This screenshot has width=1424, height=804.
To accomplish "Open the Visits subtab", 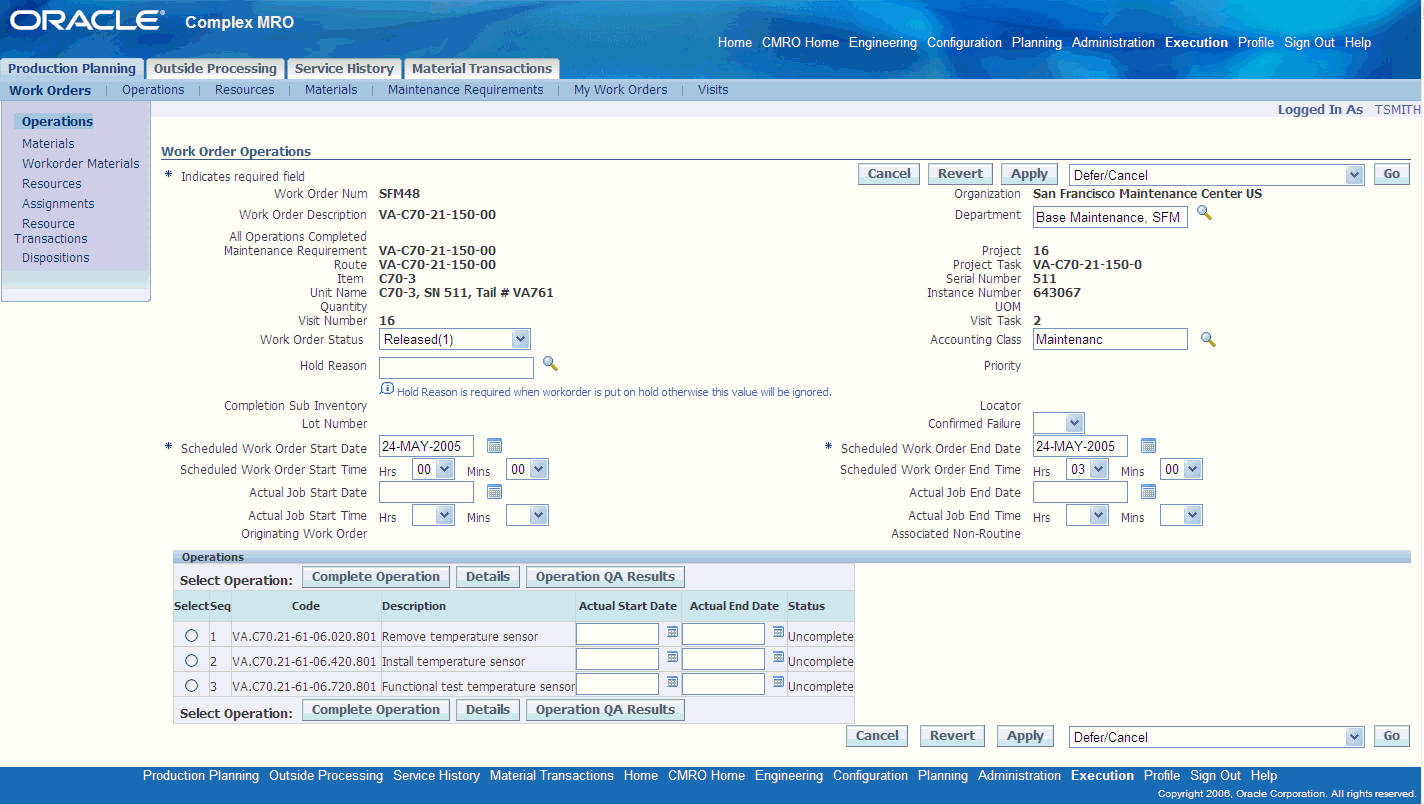I will [713, 90].
